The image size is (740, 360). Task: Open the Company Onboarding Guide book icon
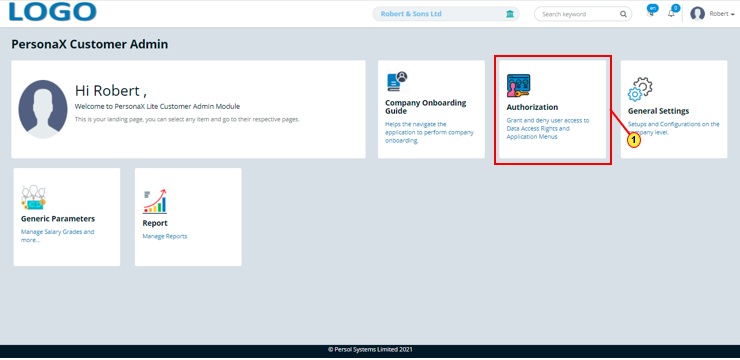(397, 81)
